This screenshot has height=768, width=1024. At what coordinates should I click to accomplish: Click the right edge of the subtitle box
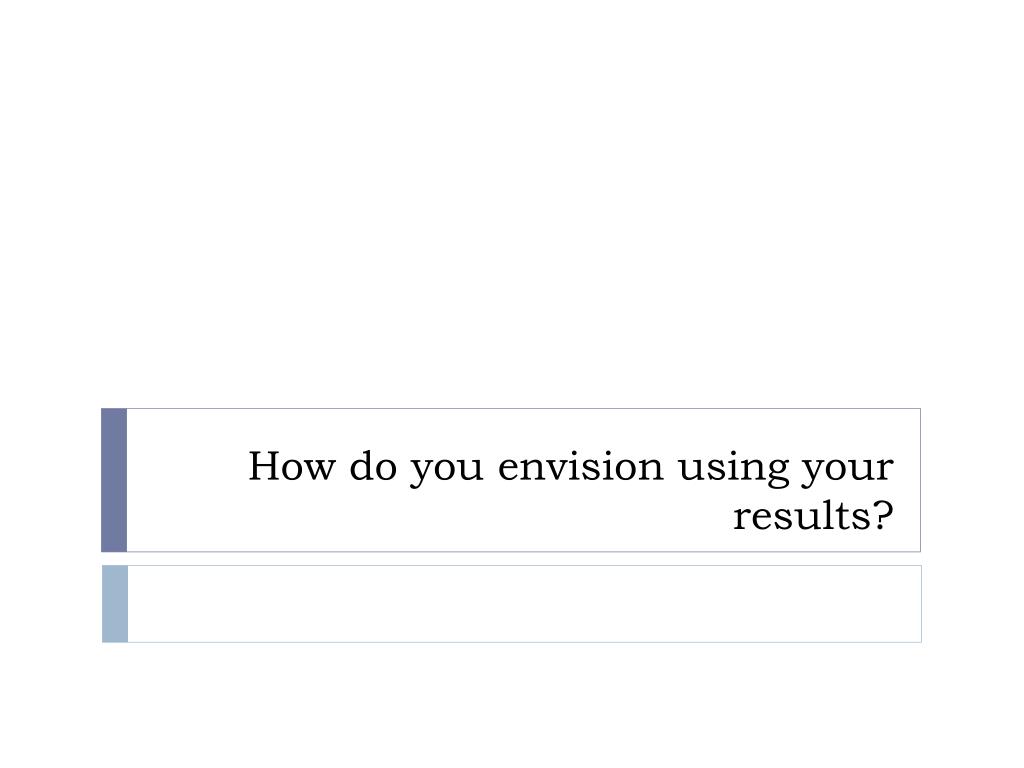[921, 604]
